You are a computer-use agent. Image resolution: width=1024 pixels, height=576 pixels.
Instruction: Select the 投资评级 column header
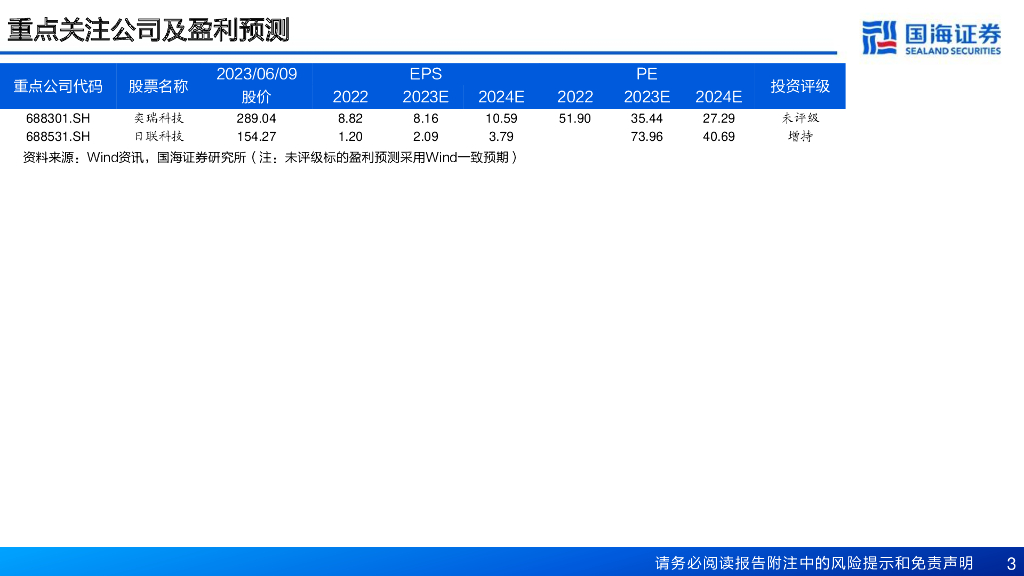pos(800,86)
